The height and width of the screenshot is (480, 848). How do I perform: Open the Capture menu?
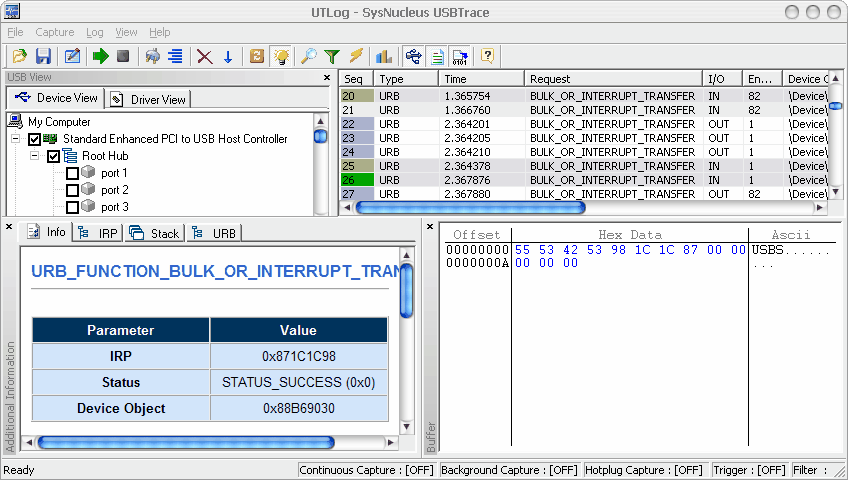tap(54, 32)
